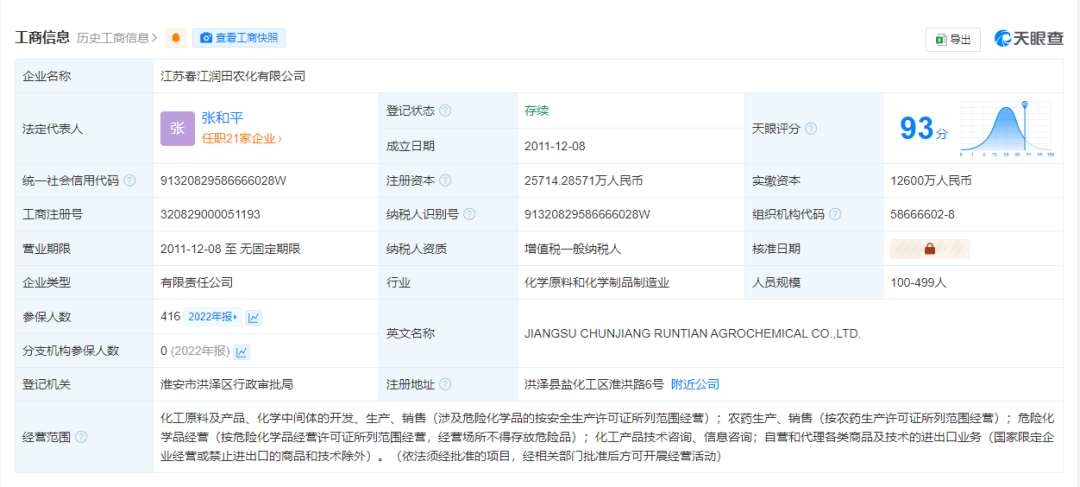Select industry 化学原料和化学制品制造业
This screenshot has width=1080, height=487.
[x=597, y=282]
